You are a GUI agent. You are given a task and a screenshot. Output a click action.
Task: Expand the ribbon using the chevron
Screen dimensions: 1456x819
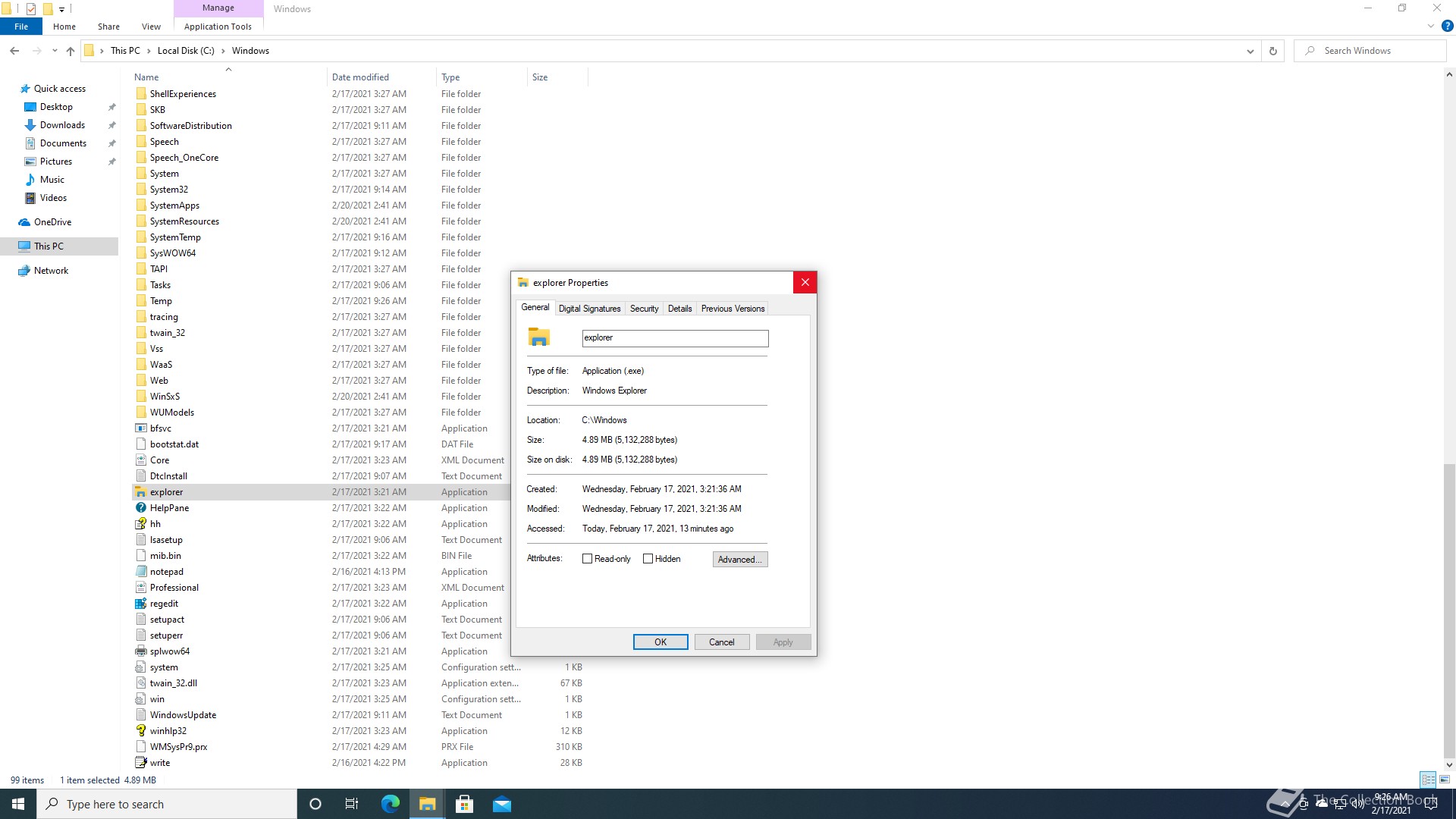(x=1431, y=26)
